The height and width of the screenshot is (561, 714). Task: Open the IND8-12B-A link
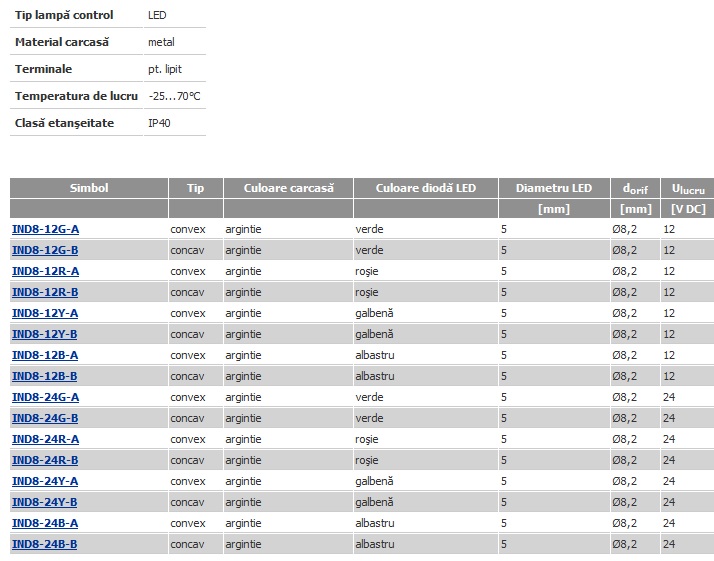[x=45, y=355]
